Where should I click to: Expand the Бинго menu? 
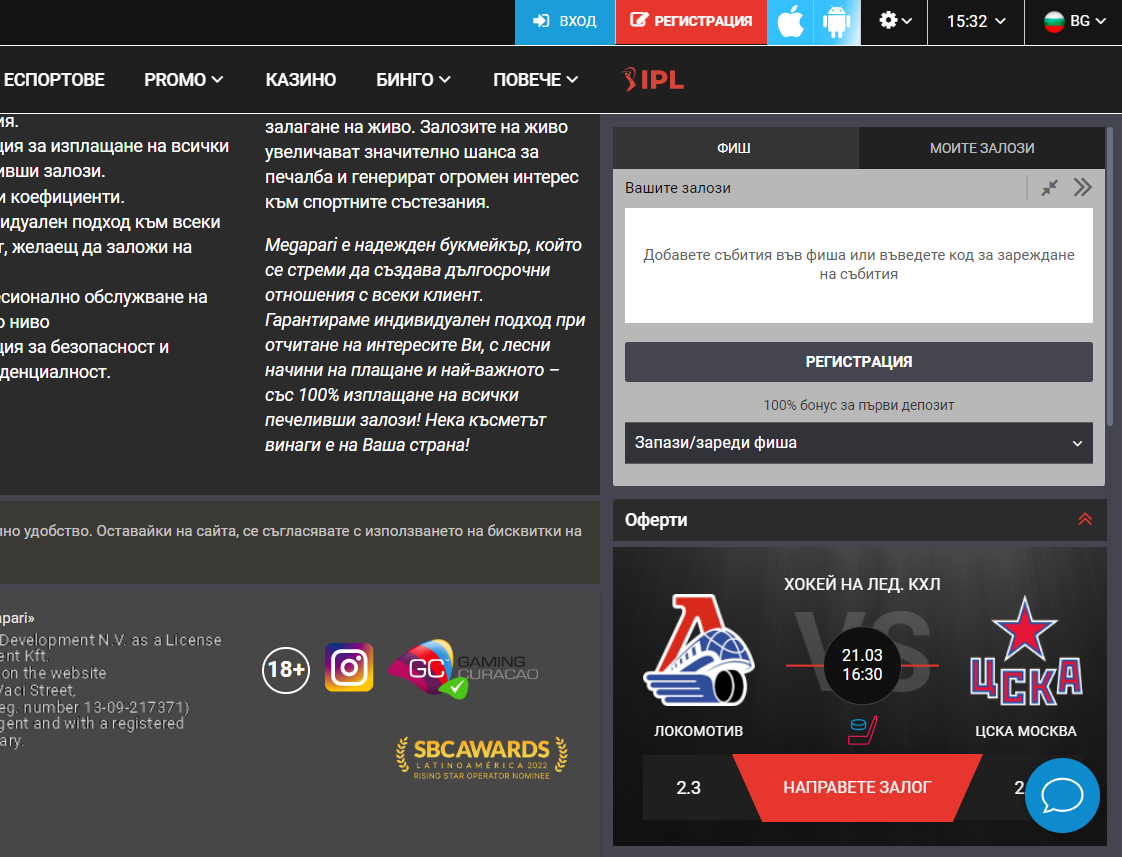click(x=413, y=79)
